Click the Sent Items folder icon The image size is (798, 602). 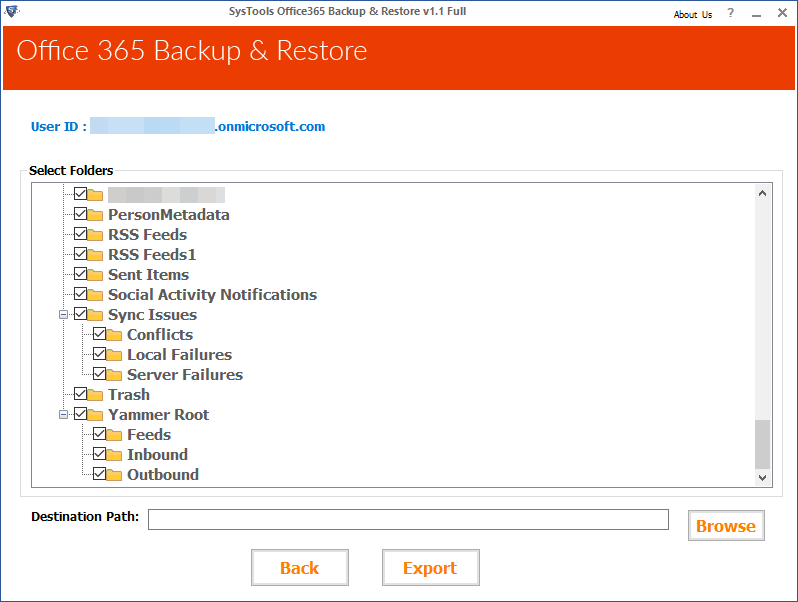[x=95, y=275]
